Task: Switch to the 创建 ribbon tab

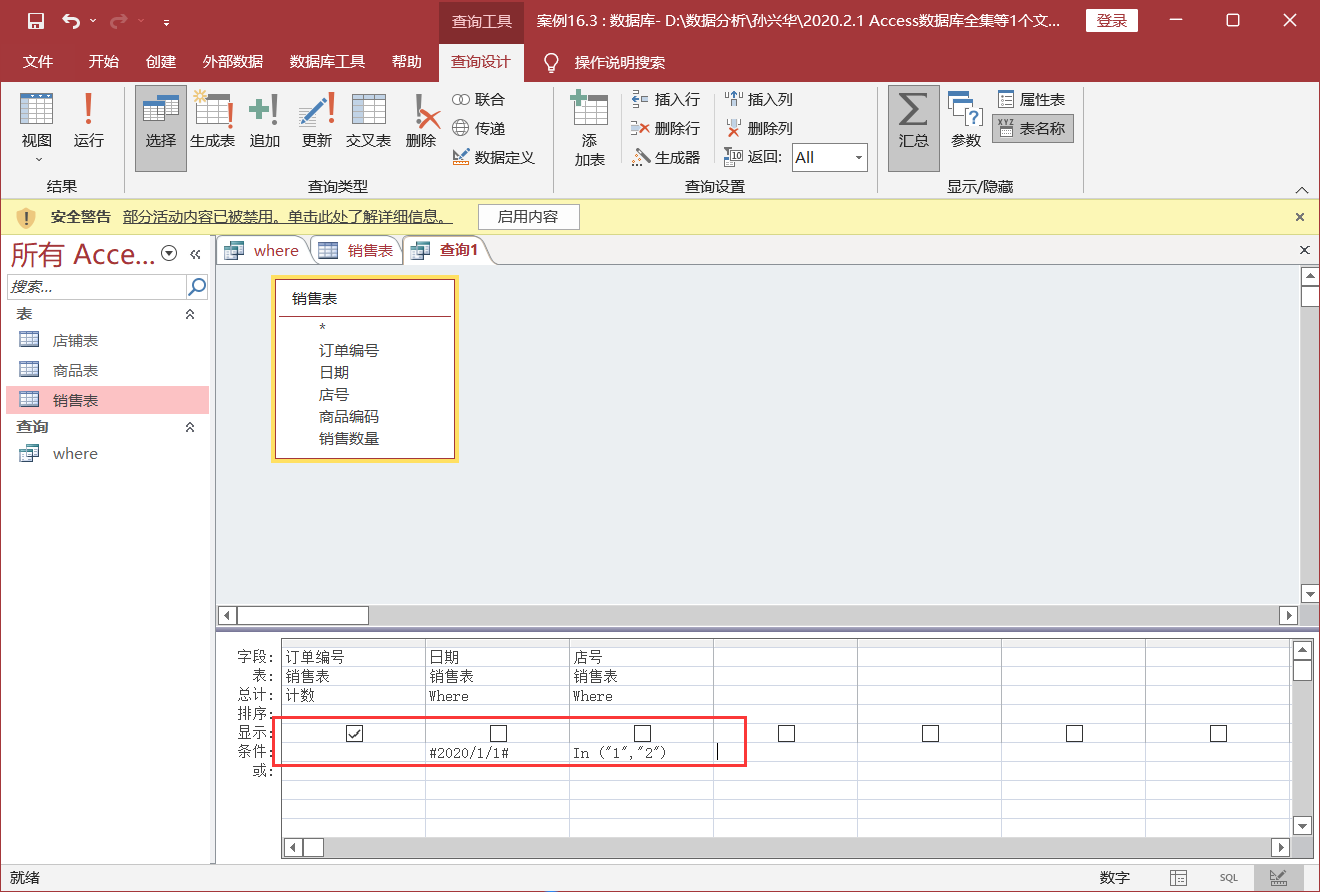Action: click(160, 62)
